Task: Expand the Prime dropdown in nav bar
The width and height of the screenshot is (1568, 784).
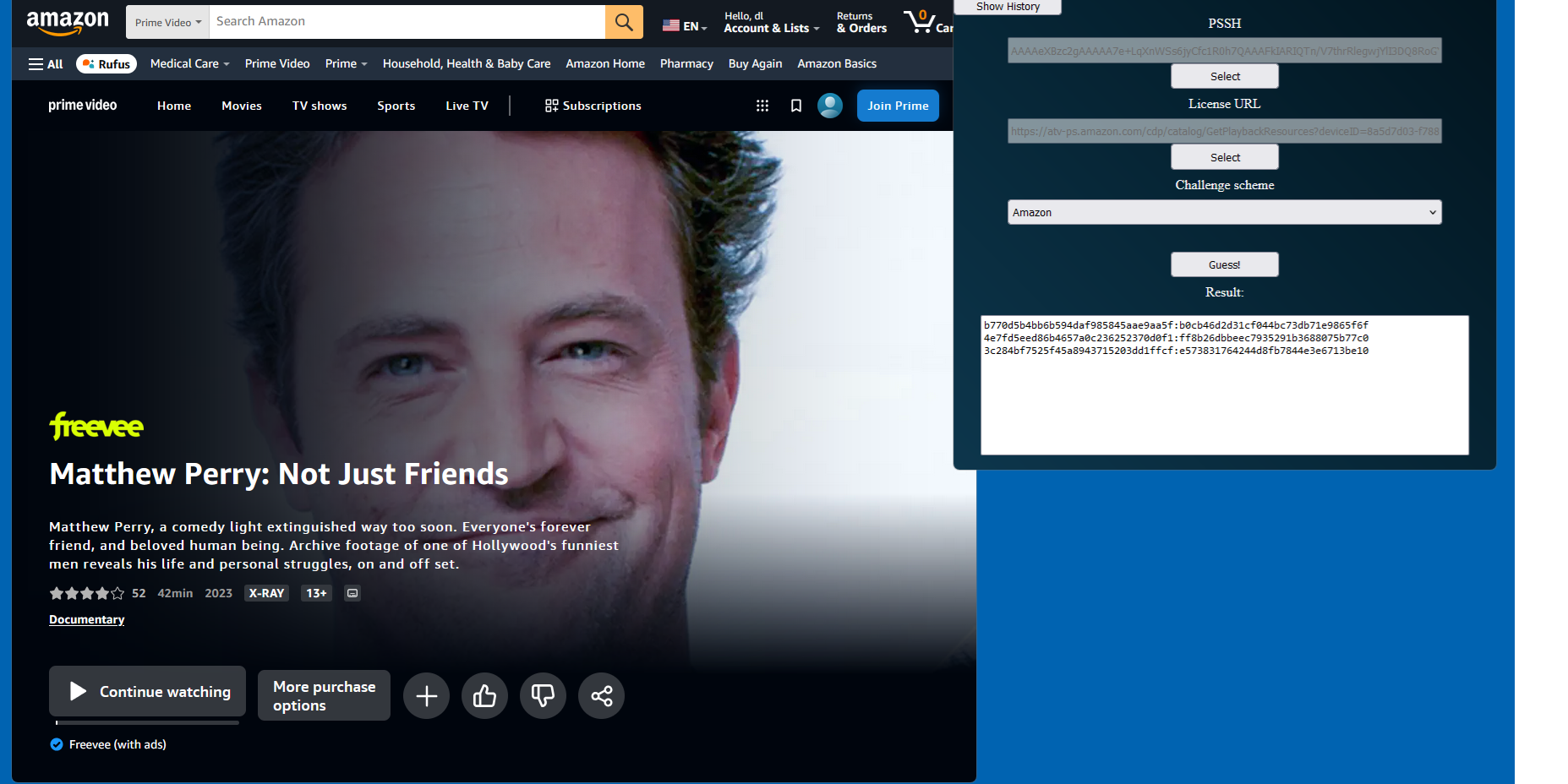Action: coord(347,64)
